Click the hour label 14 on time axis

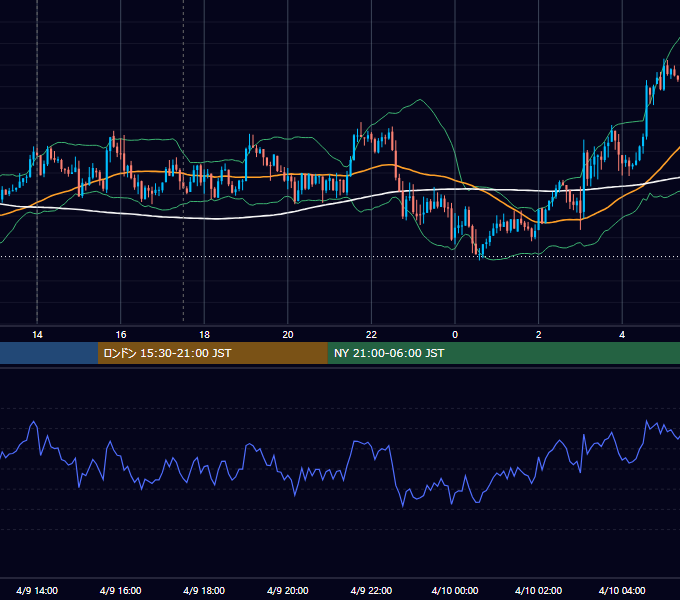coord(37,335)
